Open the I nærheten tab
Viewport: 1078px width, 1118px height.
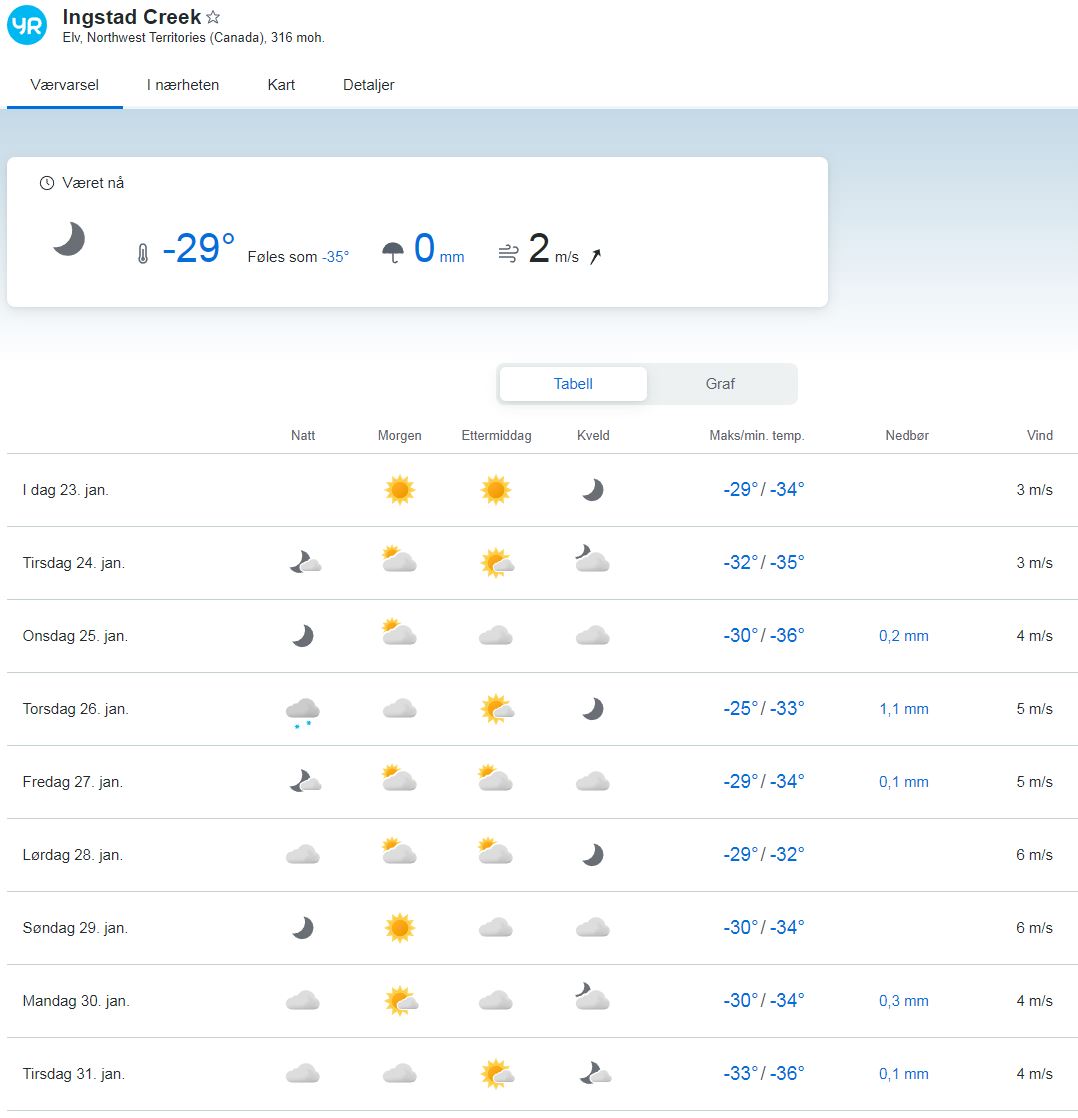coord(183,85)
